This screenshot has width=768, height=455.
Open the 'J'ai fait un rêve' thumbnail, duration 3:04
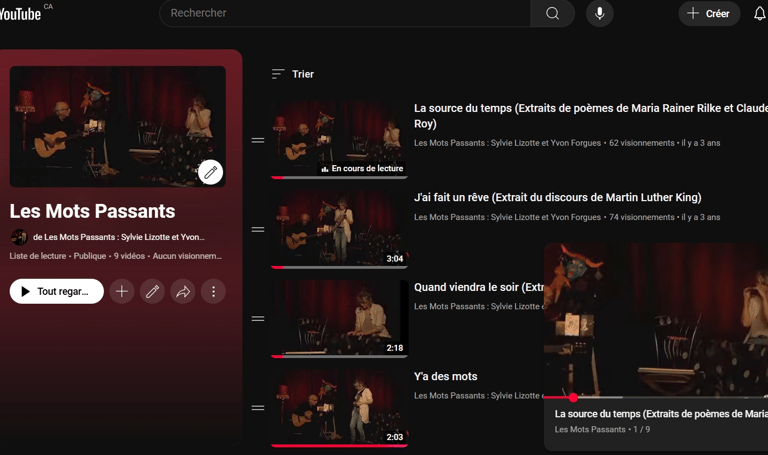[x=339, y=229]
